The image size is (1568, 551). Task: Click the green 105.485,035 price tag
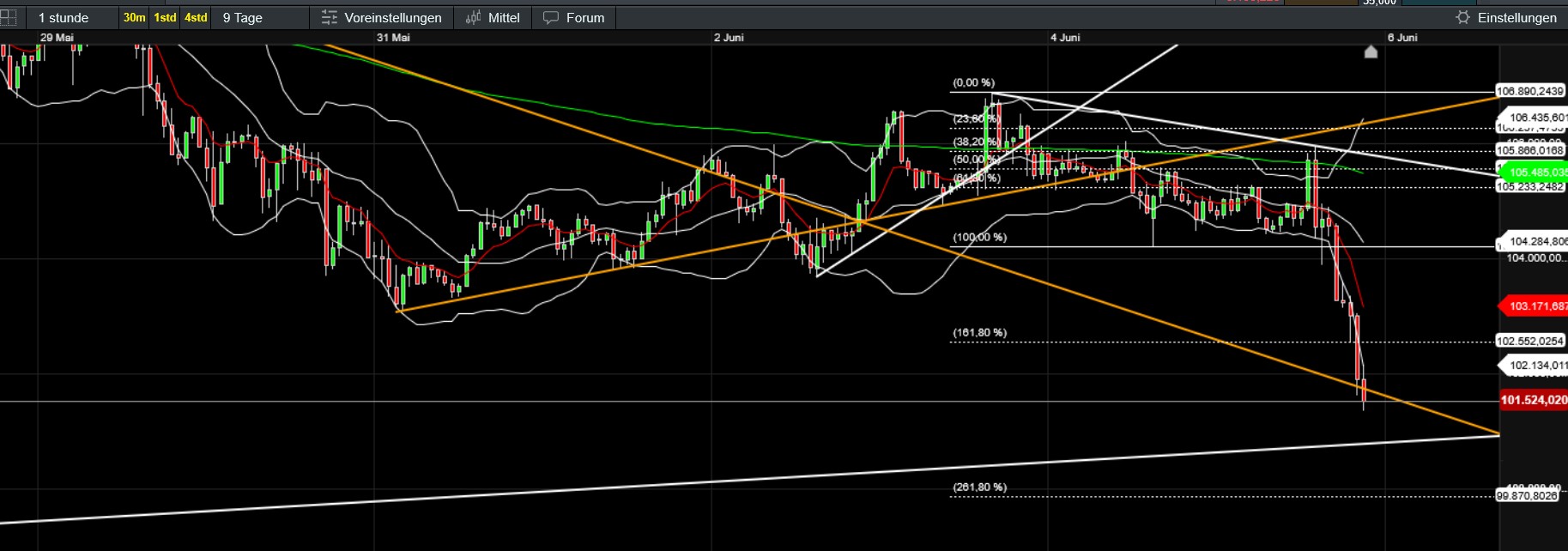coord(1534,173)
